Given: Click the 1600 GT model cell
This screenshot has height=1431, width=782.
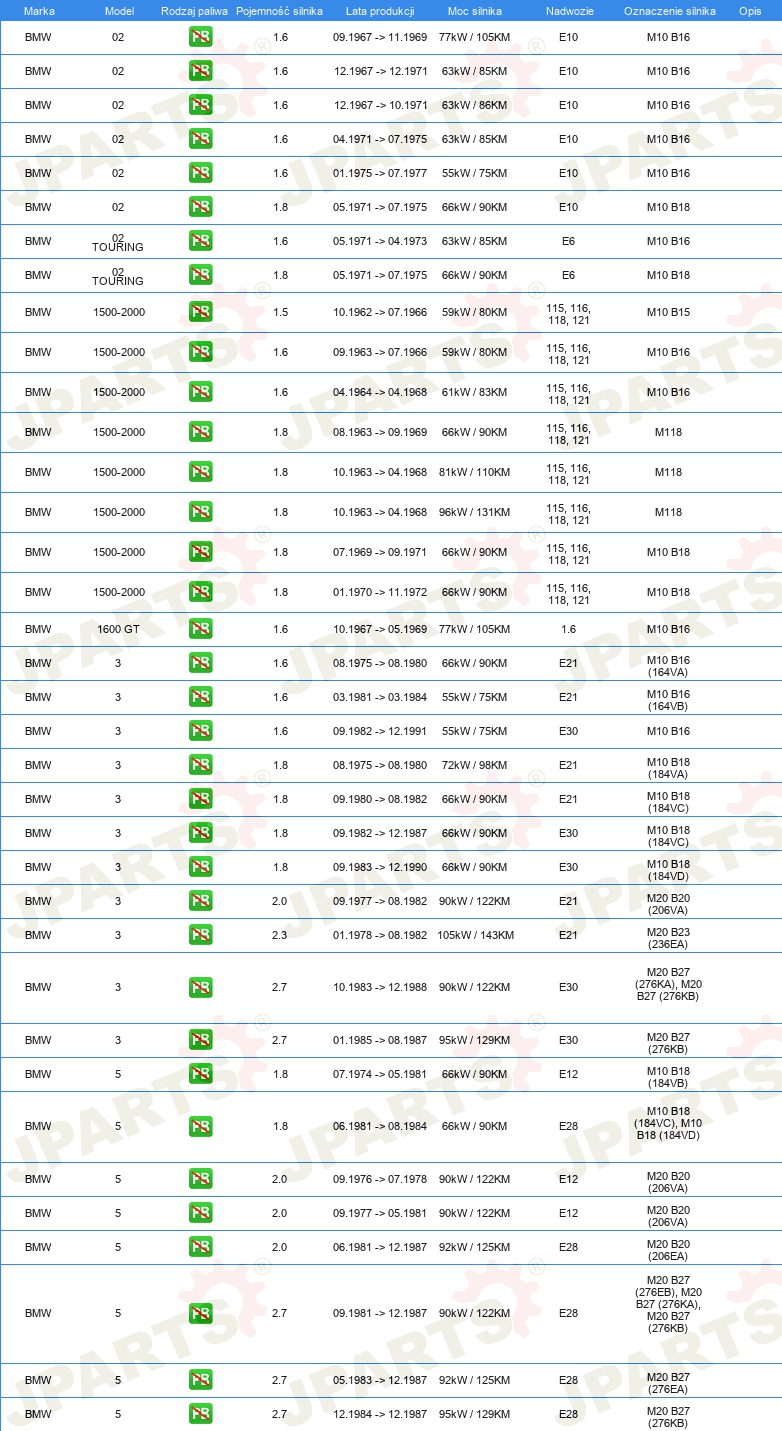Looking at the screenshot, I should (119, 629).
